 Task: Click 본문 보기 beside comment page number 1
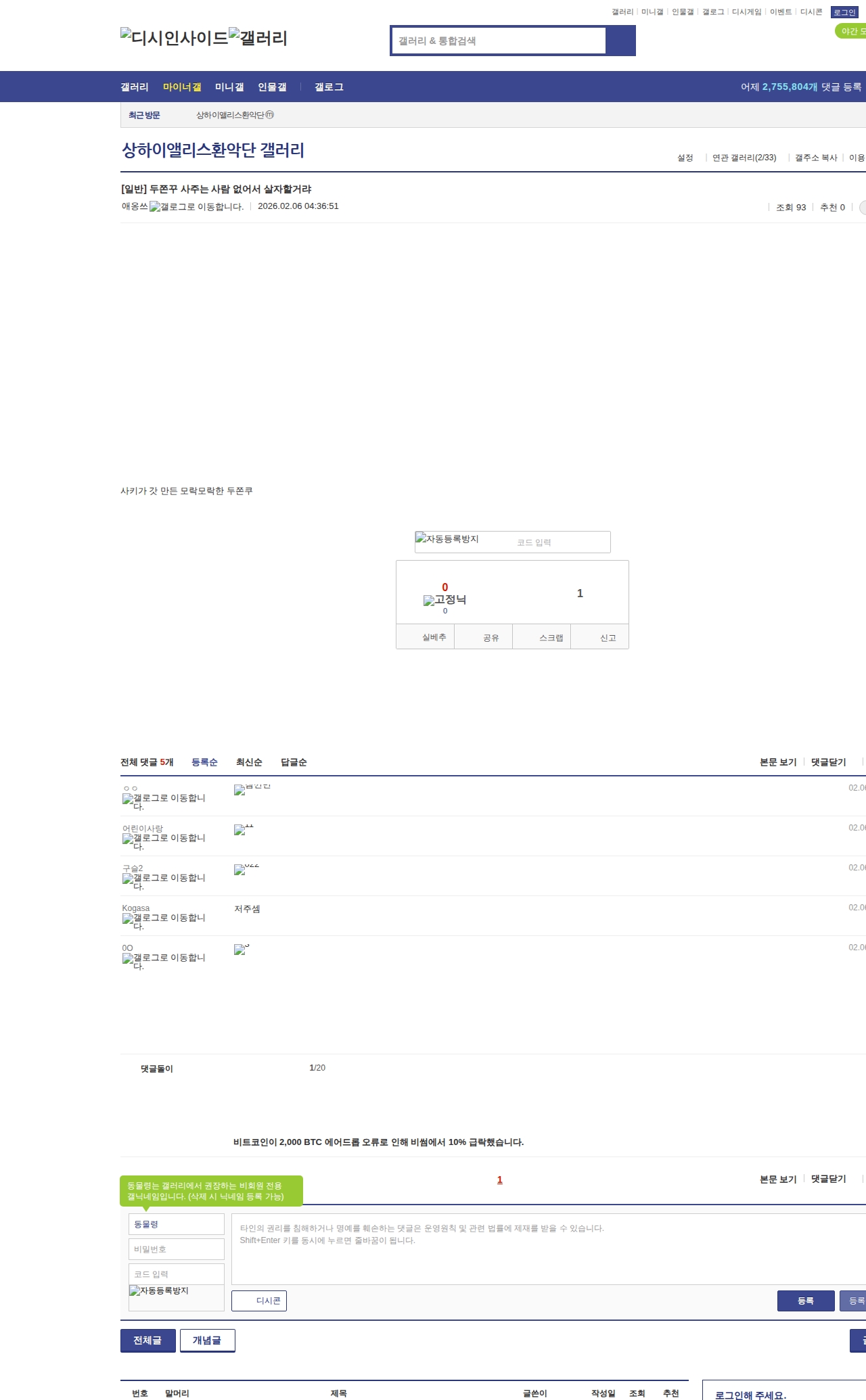pos(778,1179)
